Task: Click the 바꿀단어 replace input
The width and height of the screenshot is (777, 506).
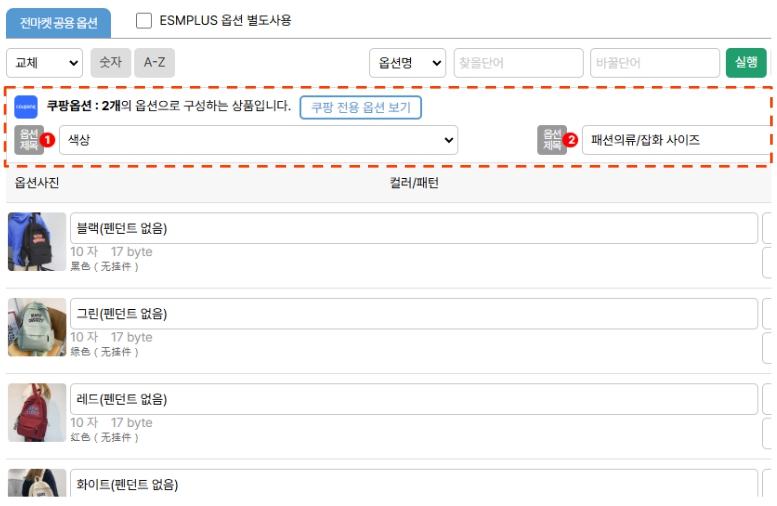Action: point(654,63)
